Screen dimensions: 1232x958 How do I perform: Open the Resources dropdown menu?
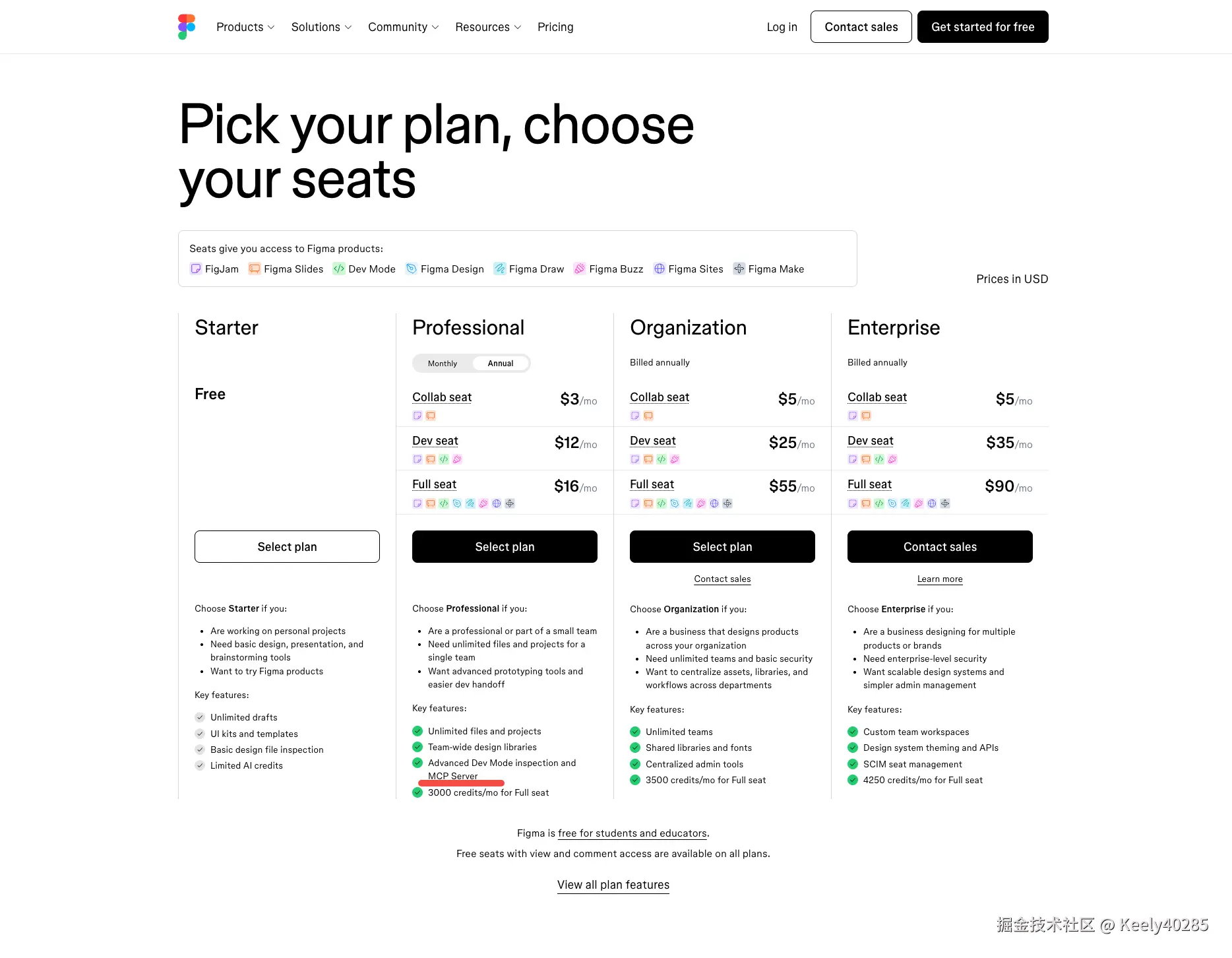pyautogui.click(x=488, y=27)
